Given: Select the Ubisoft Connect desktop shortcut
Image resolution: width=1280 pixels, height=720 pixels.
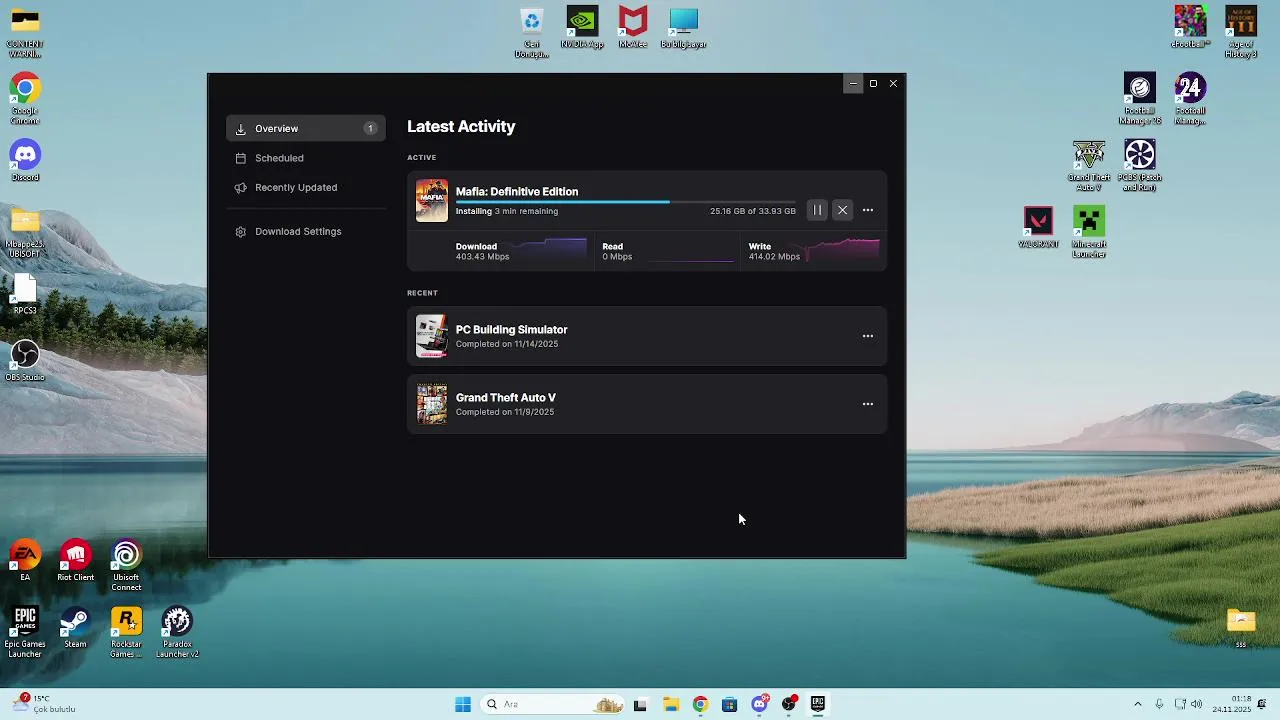Looking at the screenshot, I should [126, 566].
